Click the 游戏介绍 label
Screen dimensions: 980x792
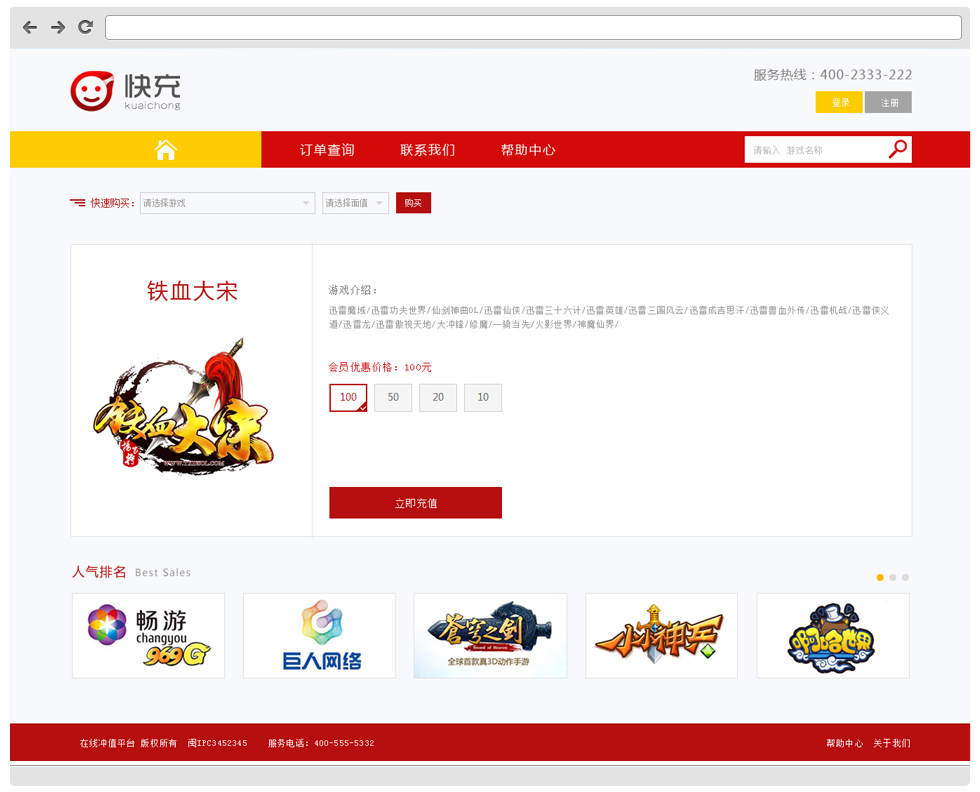pyautogui.click(x=353, y=290)
